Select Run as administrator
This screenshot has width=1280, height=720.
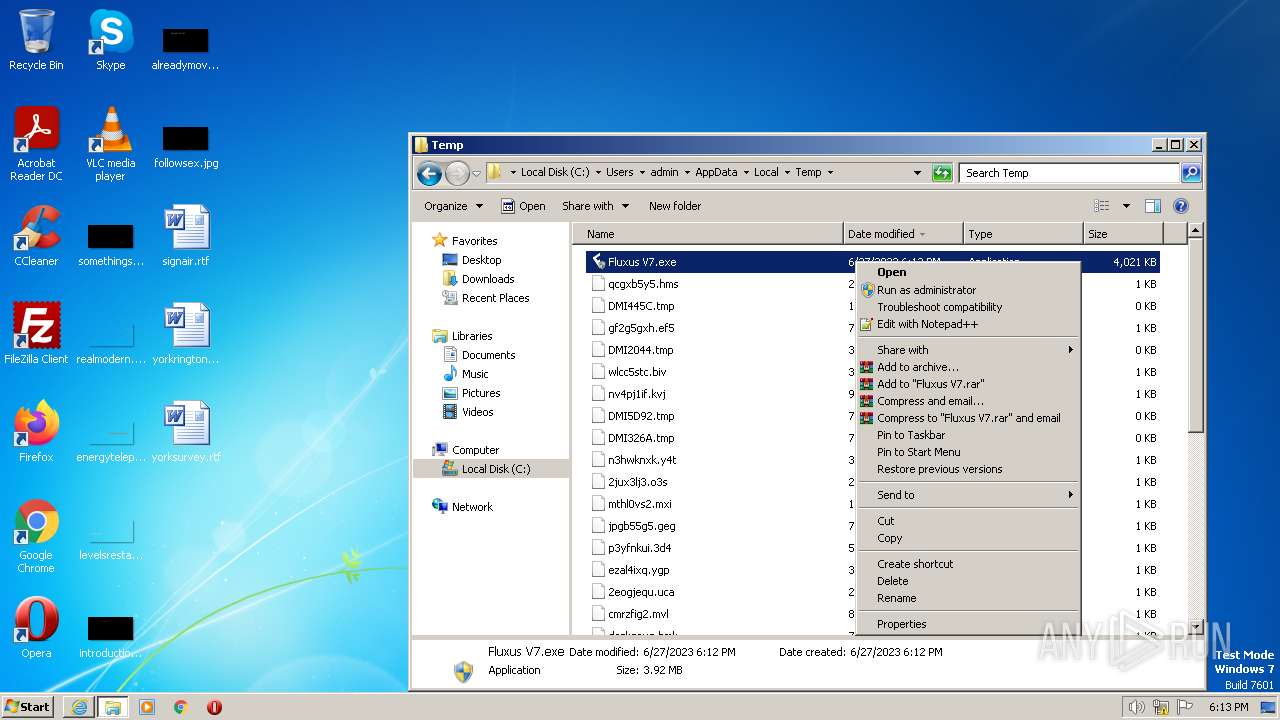(968, 290)
